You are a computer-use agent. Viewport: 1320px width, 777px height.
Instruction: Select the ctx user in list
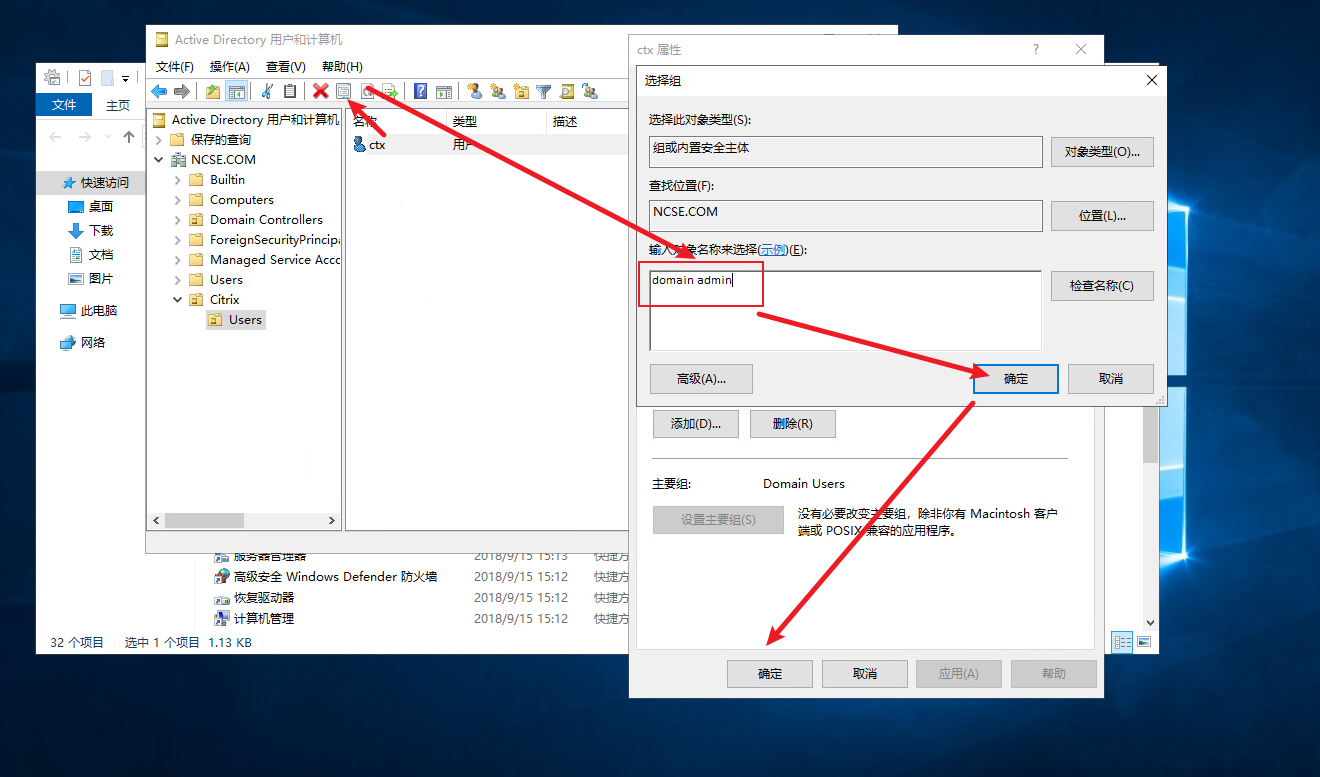pos(377,145)
